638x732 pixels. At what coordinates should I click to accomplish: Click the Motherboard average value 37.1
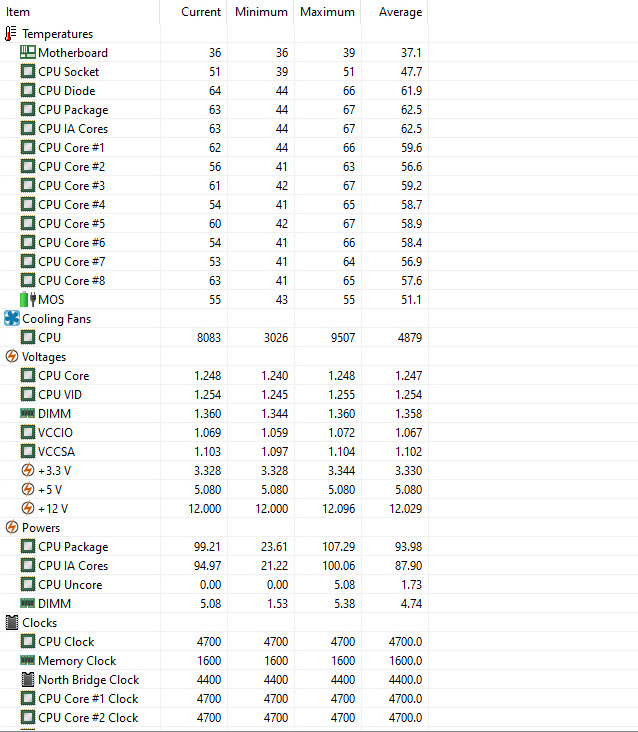pos(411,52)
